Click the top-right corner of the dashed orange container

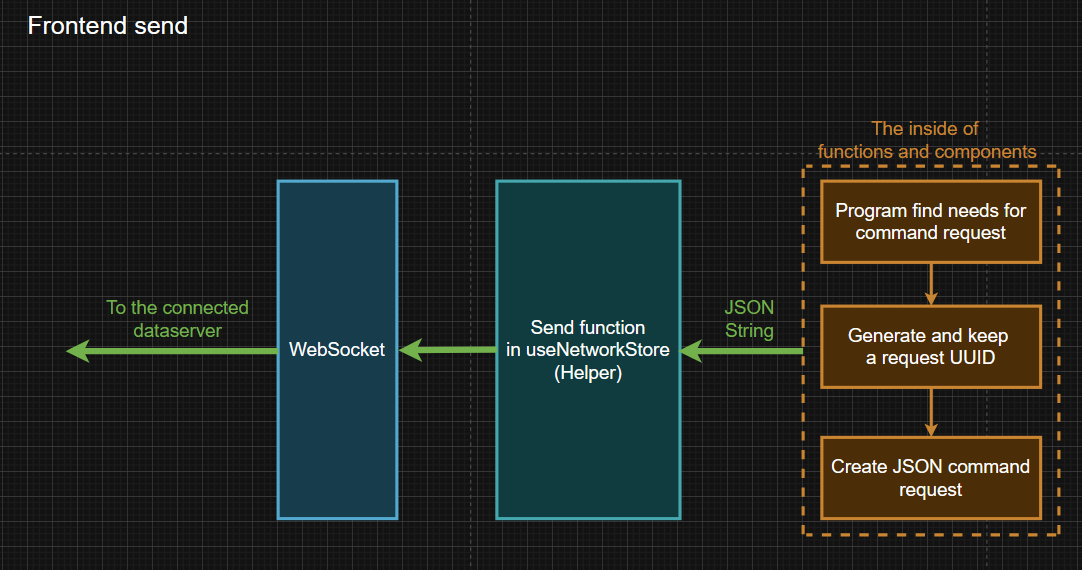(1058, 166)
